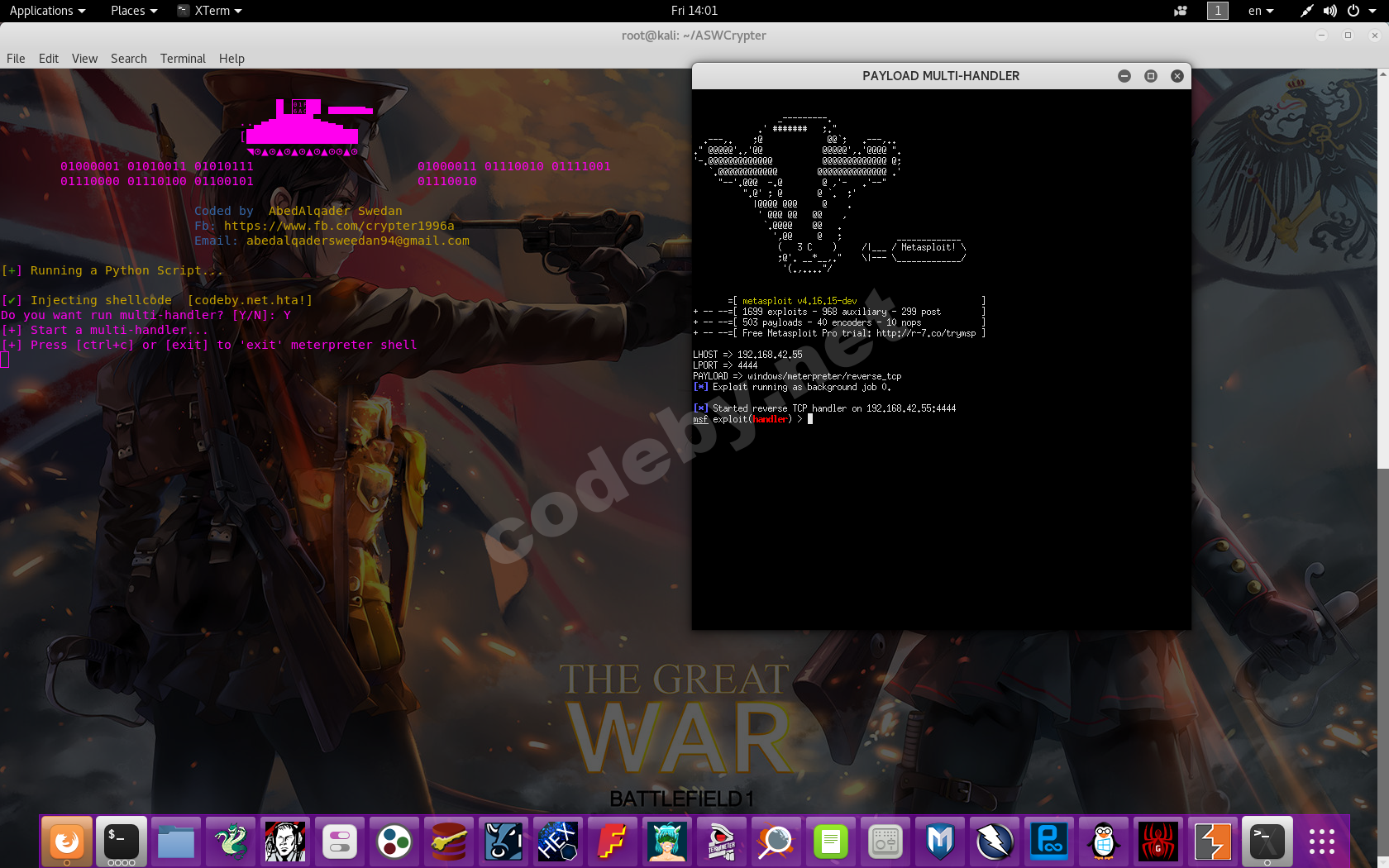Launch the teal-haired character app icon
The image size is (1389, 868).
pos(667,842)
